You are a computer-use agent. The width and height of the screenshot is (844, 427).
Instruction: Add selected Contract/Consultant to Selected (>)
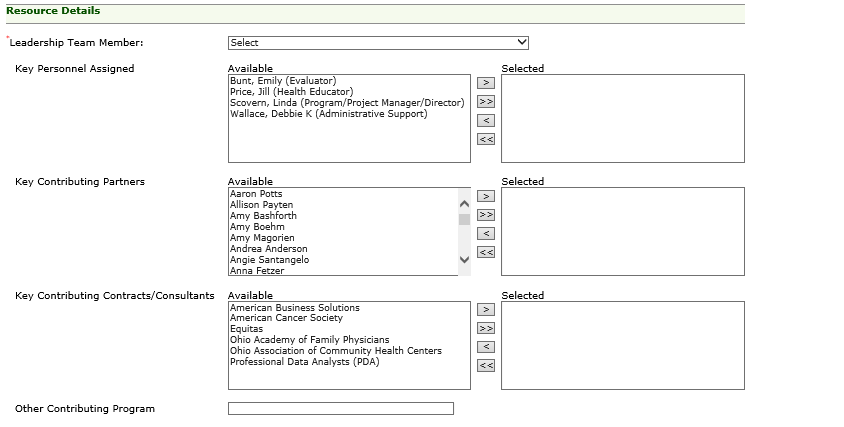point(486,309)
